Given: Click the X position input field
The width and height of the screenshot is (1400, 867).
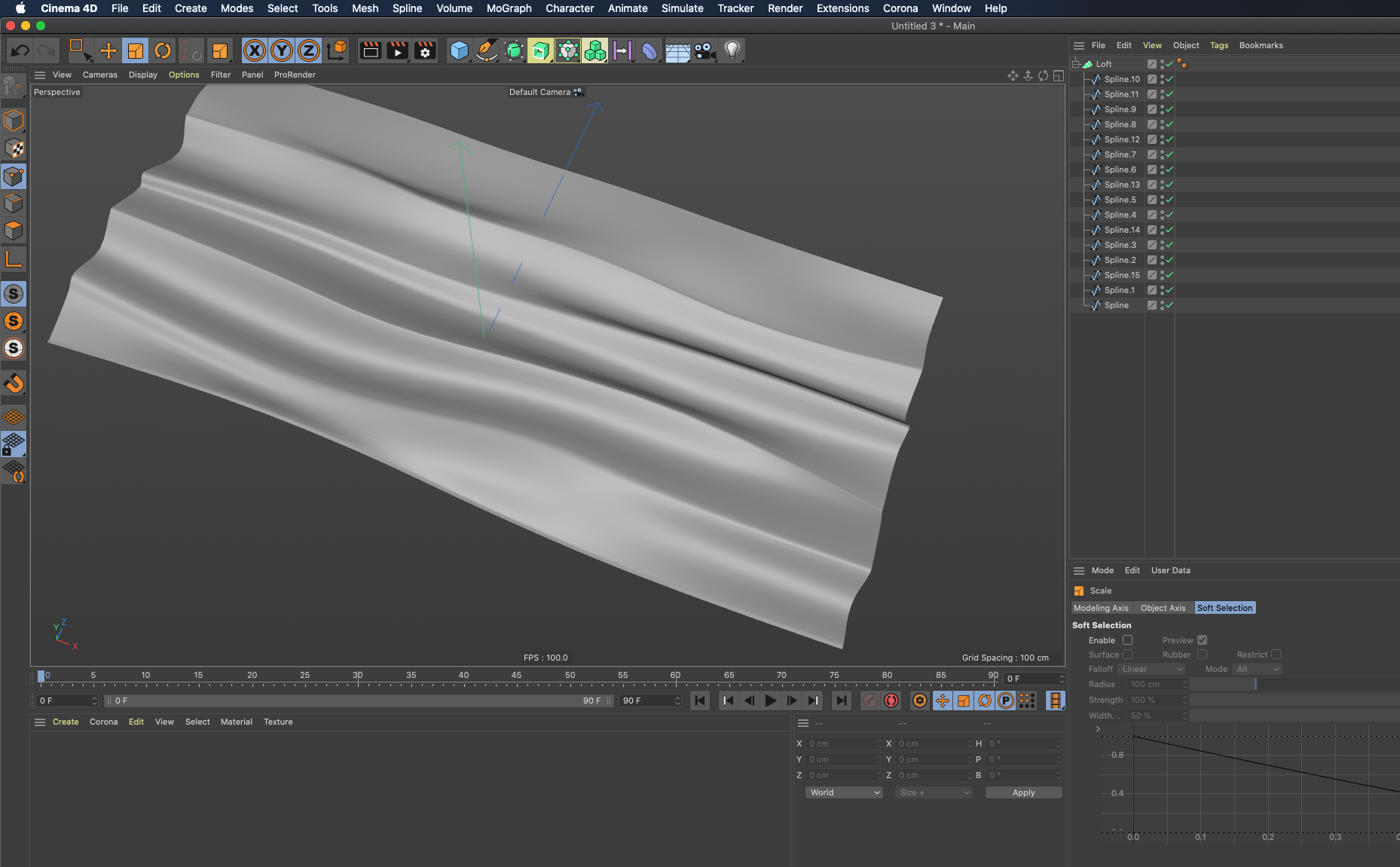Looking at the screenshot, I should 844,743.
